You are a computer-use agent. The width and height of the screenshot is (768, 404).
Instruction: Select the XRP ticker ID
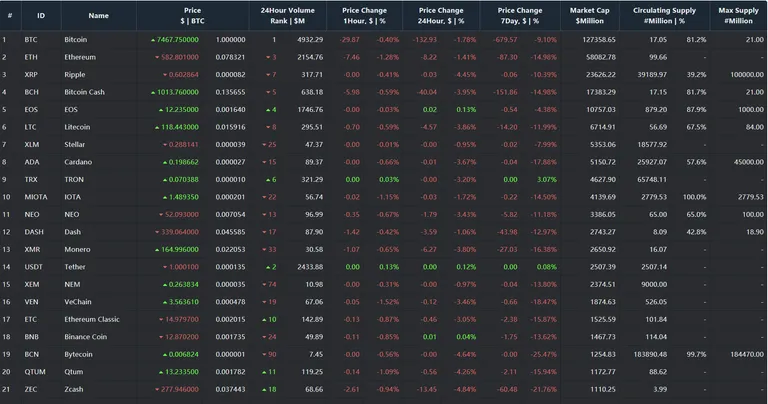click(31, 74)
